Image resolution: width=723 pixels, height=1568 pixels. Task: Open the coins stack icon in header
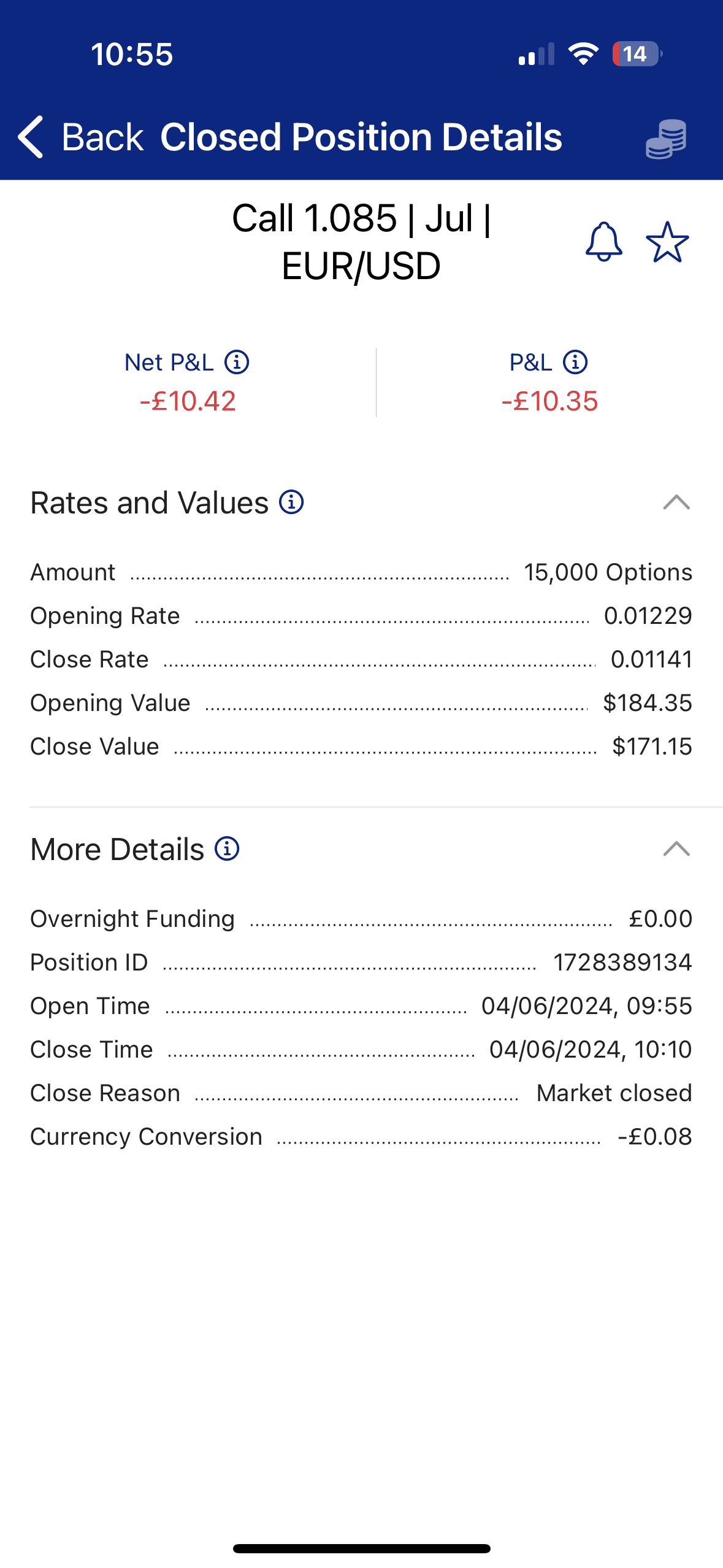click(x=666, y=139)
